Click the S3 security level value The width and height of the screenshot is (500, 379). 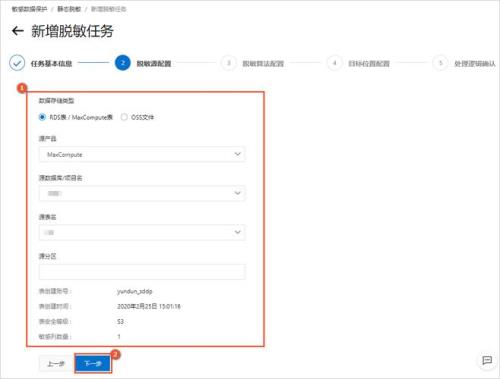[x=120, y=321]
